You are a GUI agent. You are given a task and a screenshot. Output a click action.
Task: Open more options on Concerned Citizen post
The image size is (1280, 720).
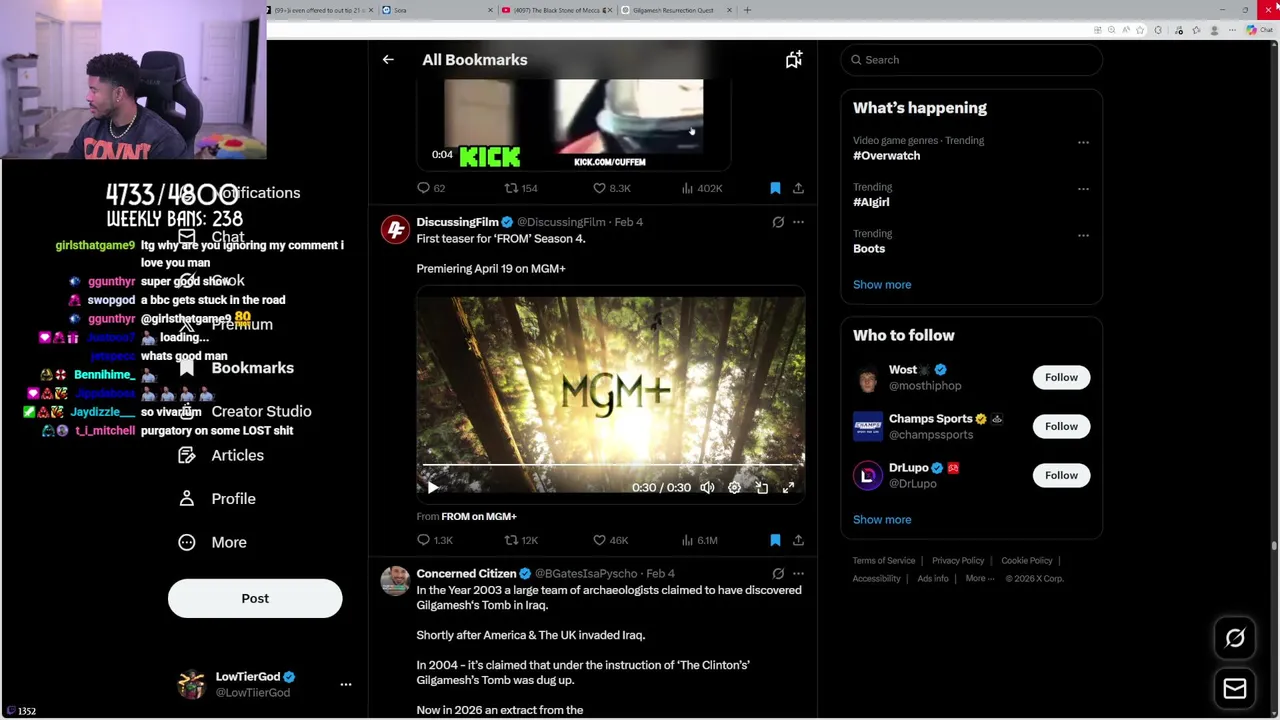(x=798, y=574)
